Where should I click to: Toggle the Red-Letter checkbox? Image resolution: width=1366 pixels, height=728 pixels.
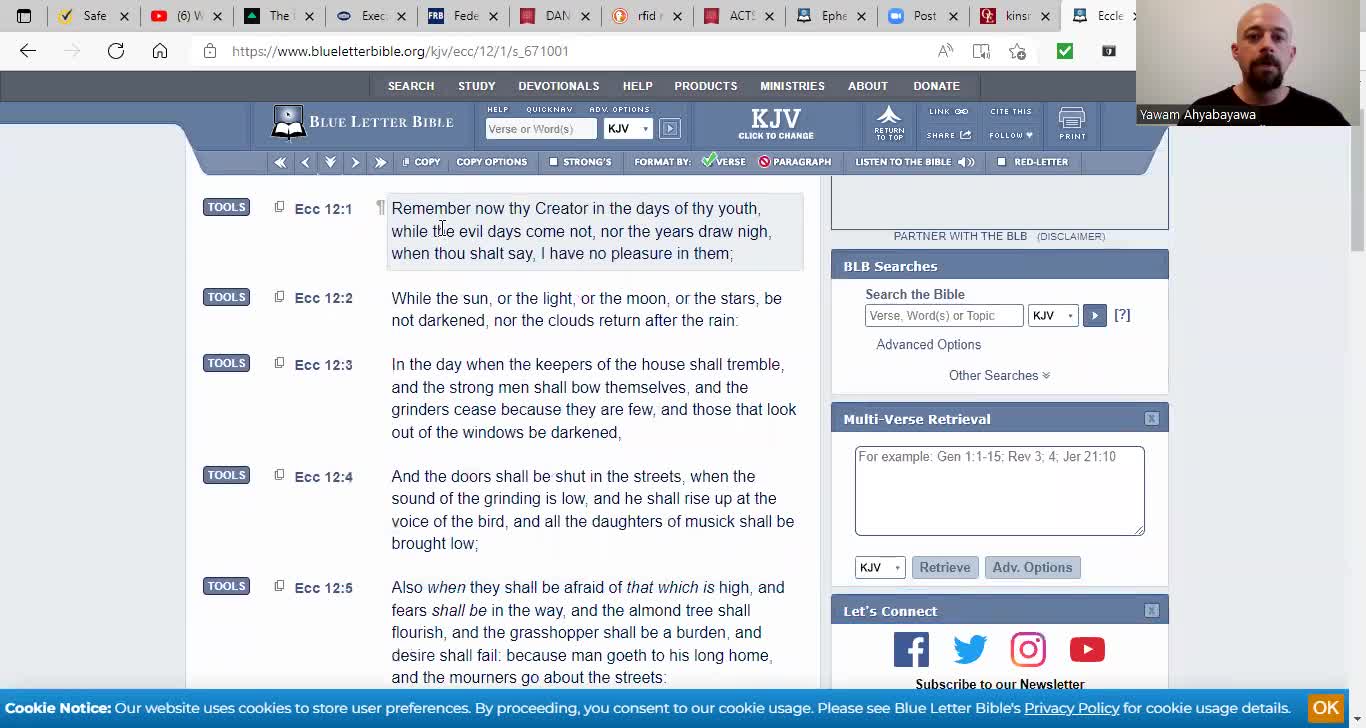pos(1001,162)
